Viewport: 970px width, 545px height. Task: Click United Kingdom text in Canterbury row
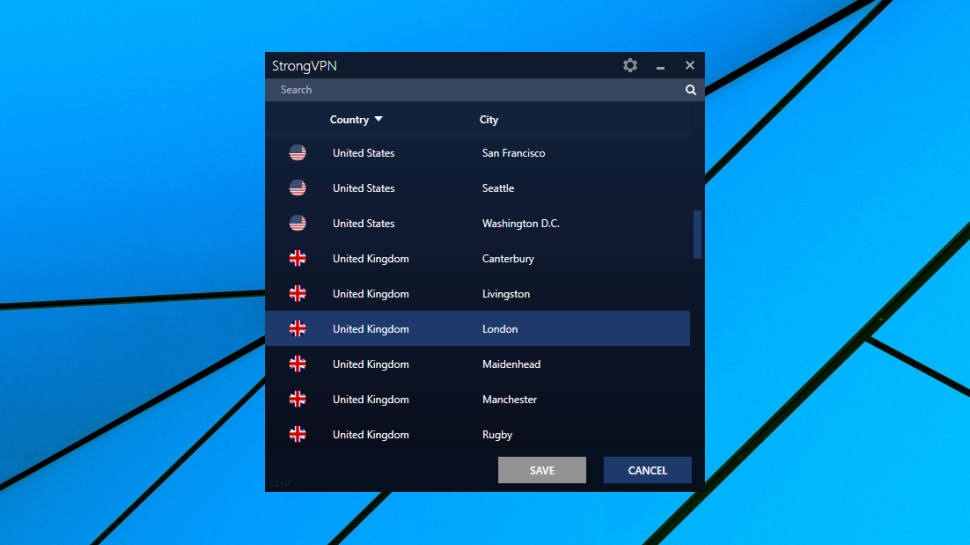click(371, 259)
